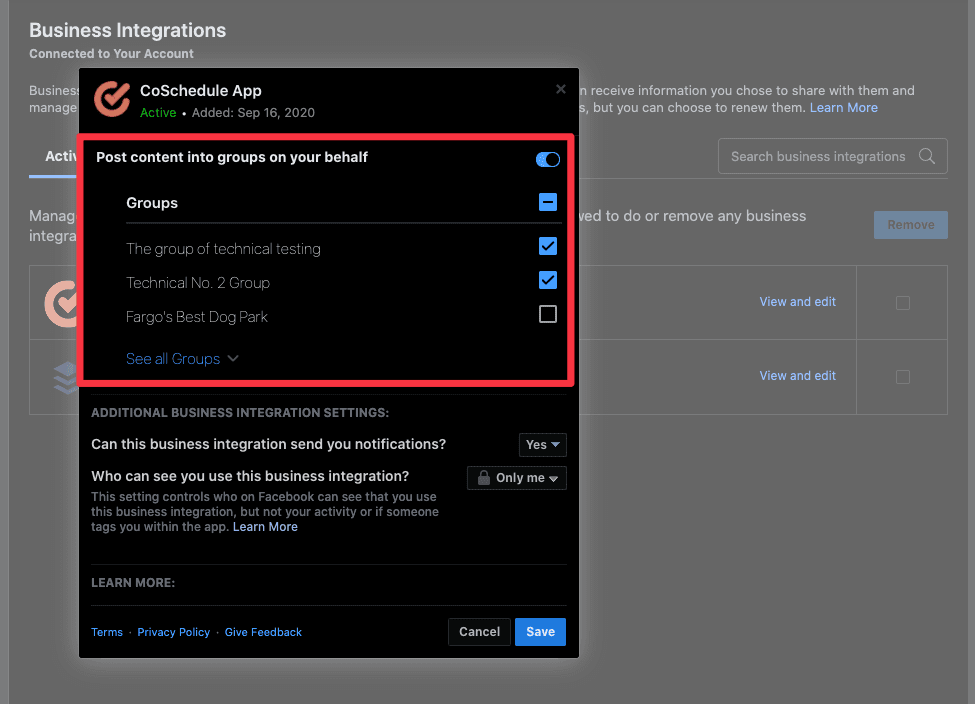Screen dimensions: 975x704
Task: Open View and edit for first integration
Action: click(x=797, y=302)
